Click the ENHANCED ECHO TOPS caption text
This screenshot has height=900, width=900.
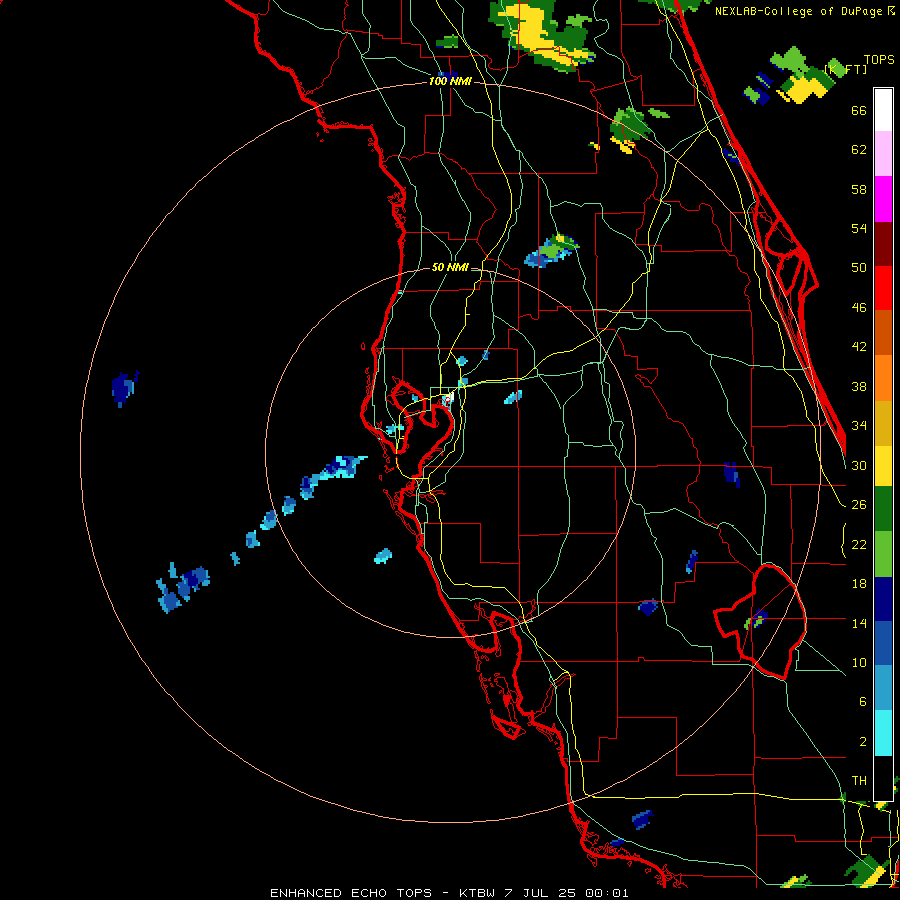pyautogui.click(x=351, y=893)
